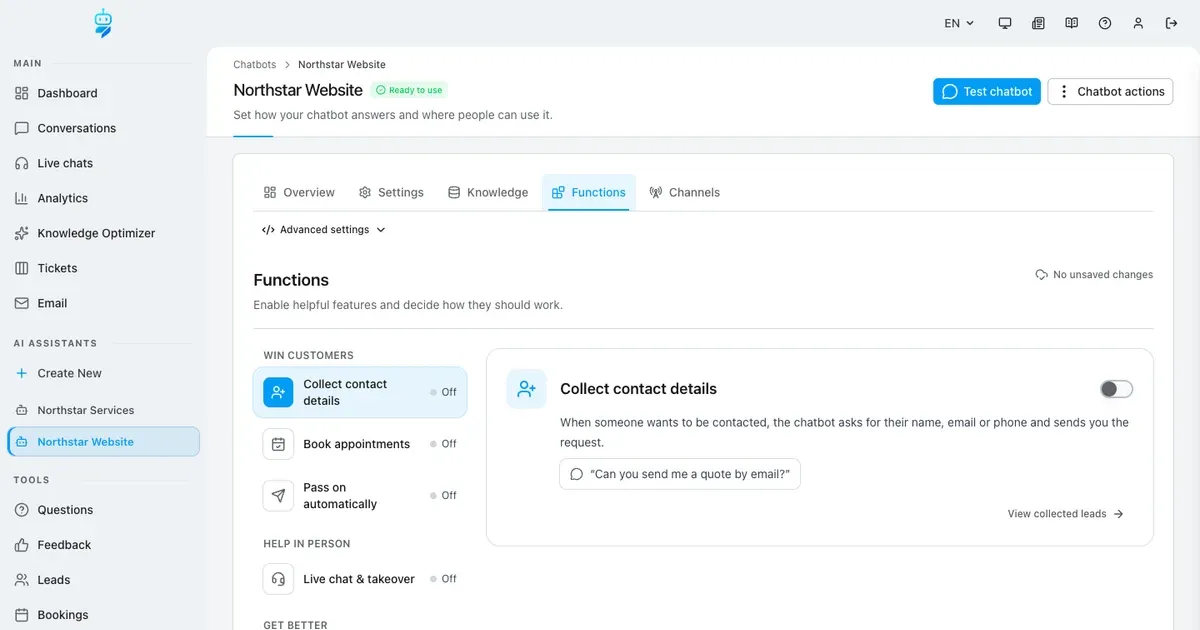The image size is (1200, 630).
Task: Click the HELP IN PERSON group label
Action: (x=307, y=544)
